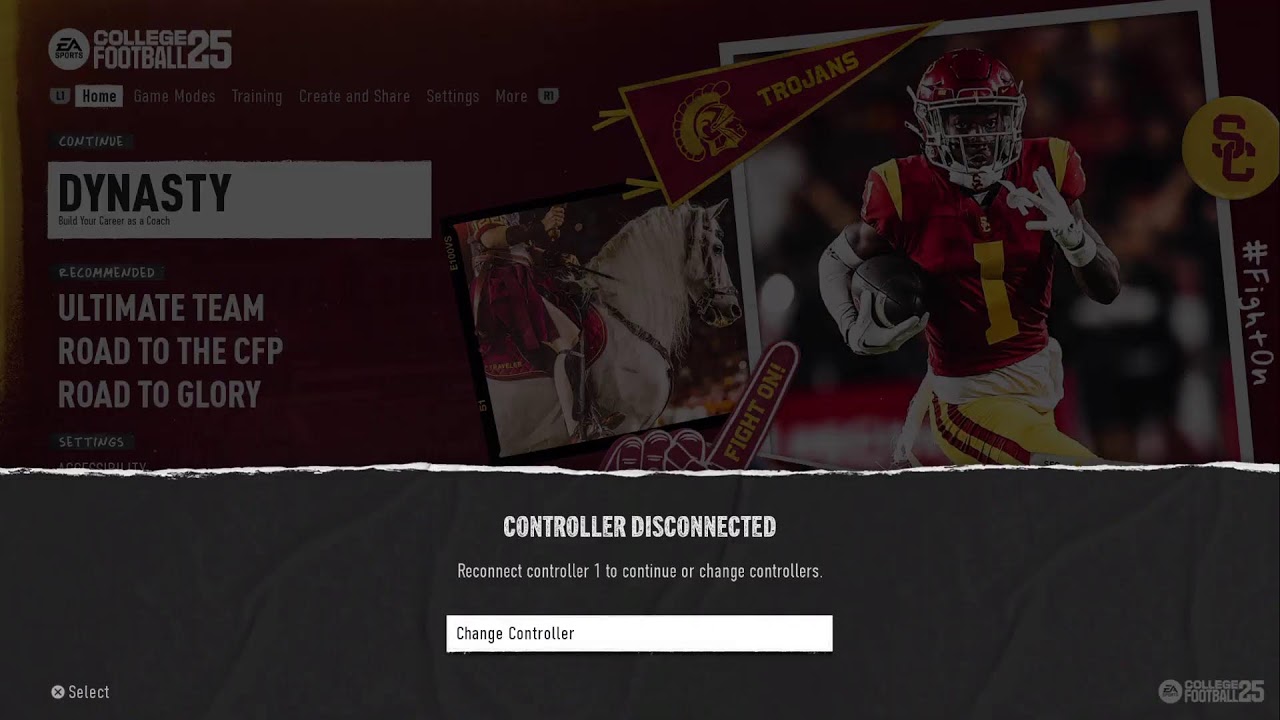Click the X Select button prompt
This screenshot has height=720, width=1280.
click(x=80, y=692)
